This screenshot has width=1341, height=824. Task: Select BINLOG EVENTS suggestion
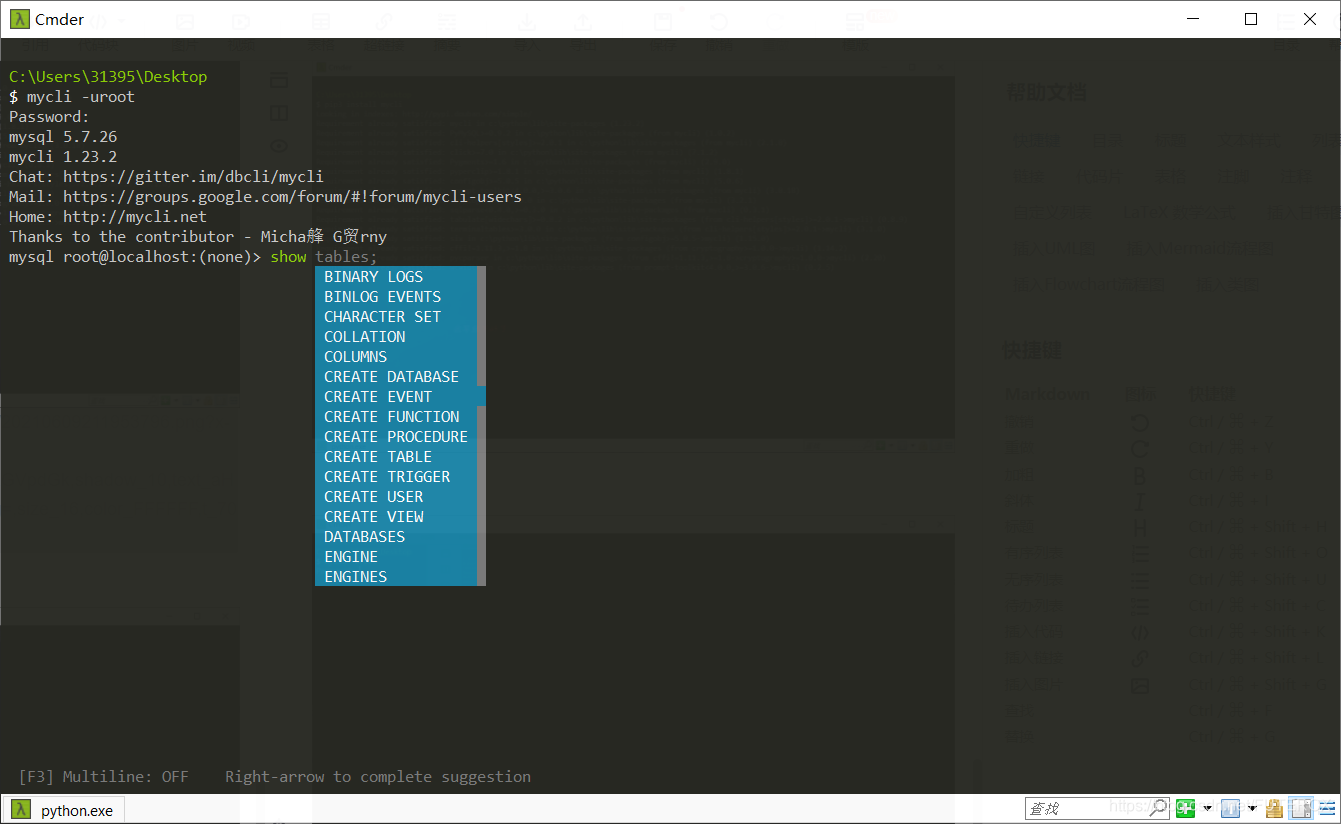pyautogui.click(x=396, y=296)
